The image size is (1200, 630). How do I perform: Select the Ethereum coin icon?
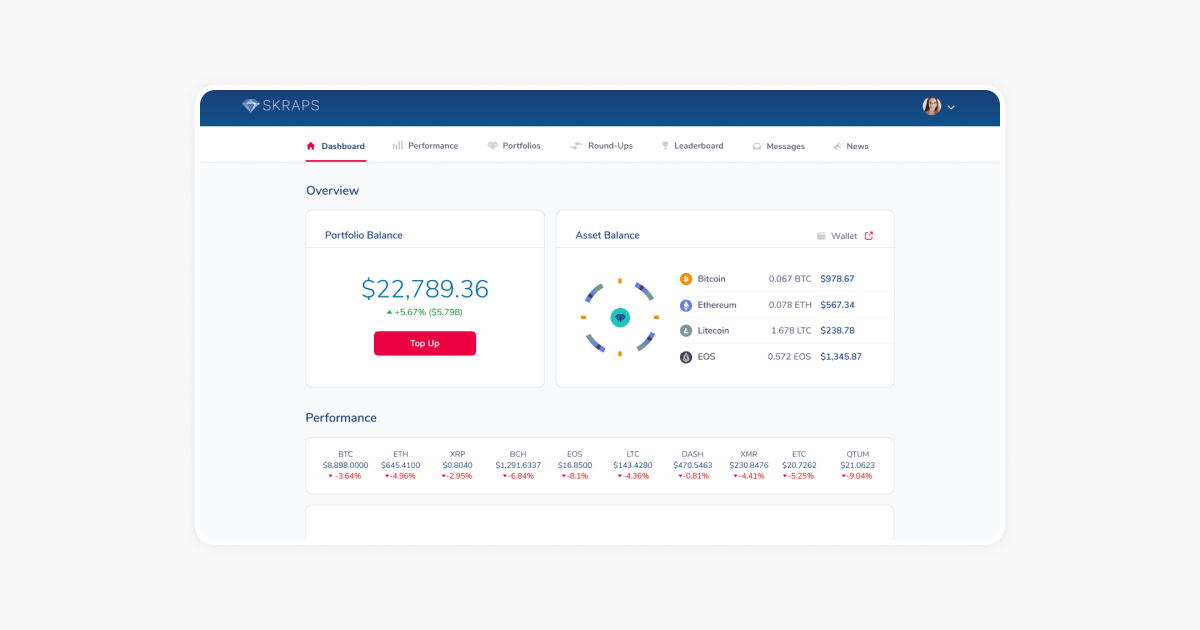tap(686, 304)
